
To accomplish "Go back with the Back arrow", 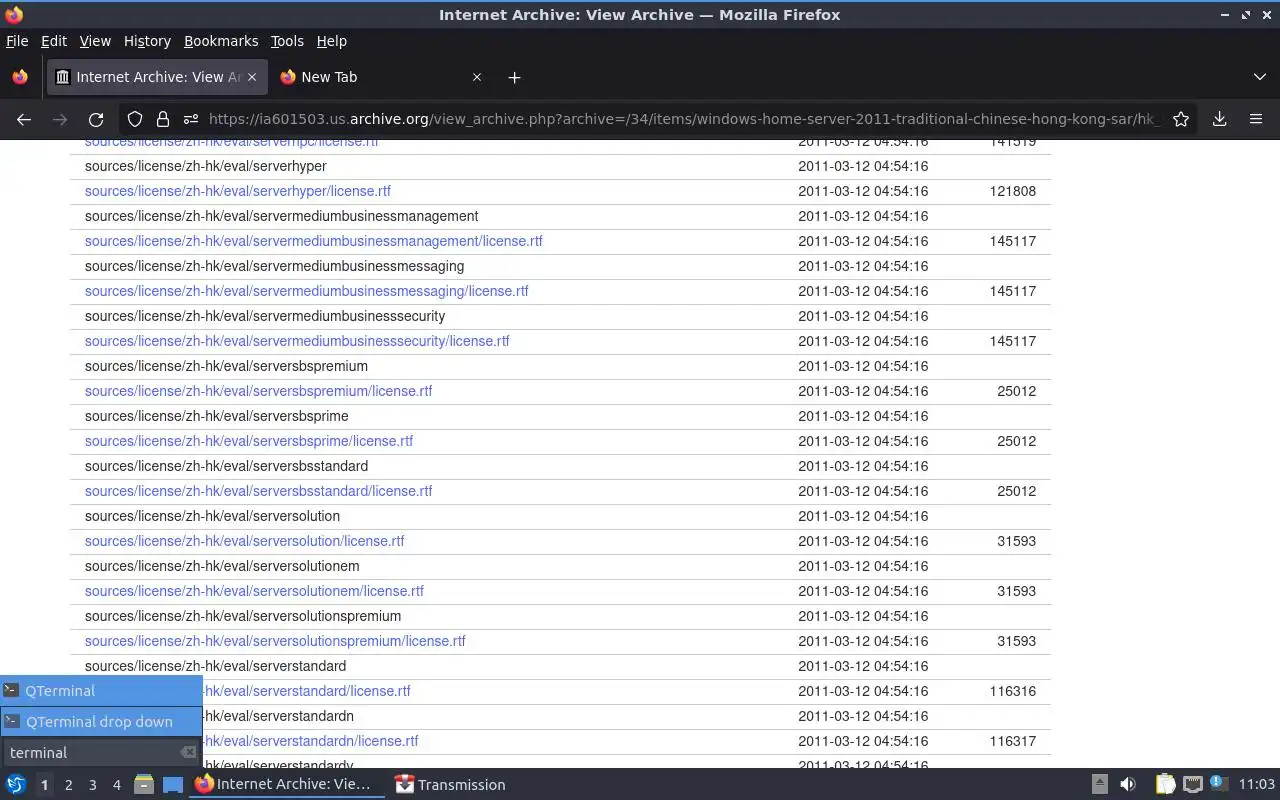I will point(24,119).
